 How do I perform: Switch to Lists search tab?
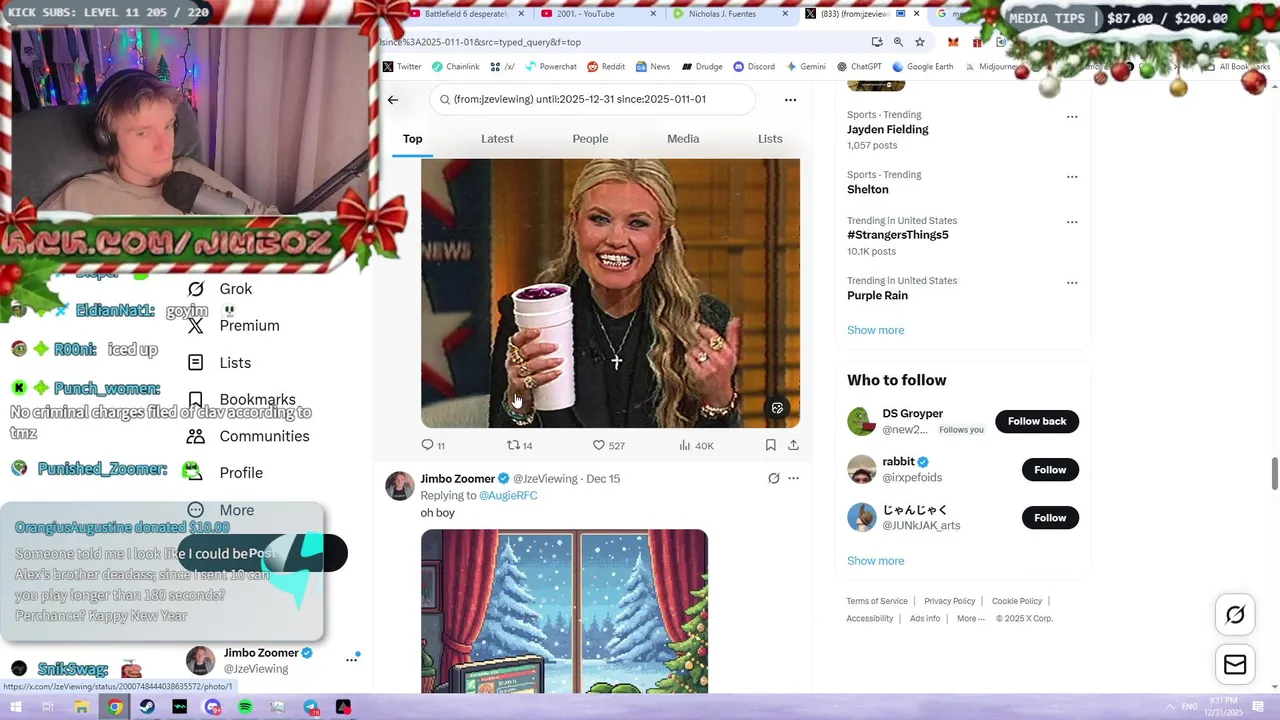click(x=770, y=139)
